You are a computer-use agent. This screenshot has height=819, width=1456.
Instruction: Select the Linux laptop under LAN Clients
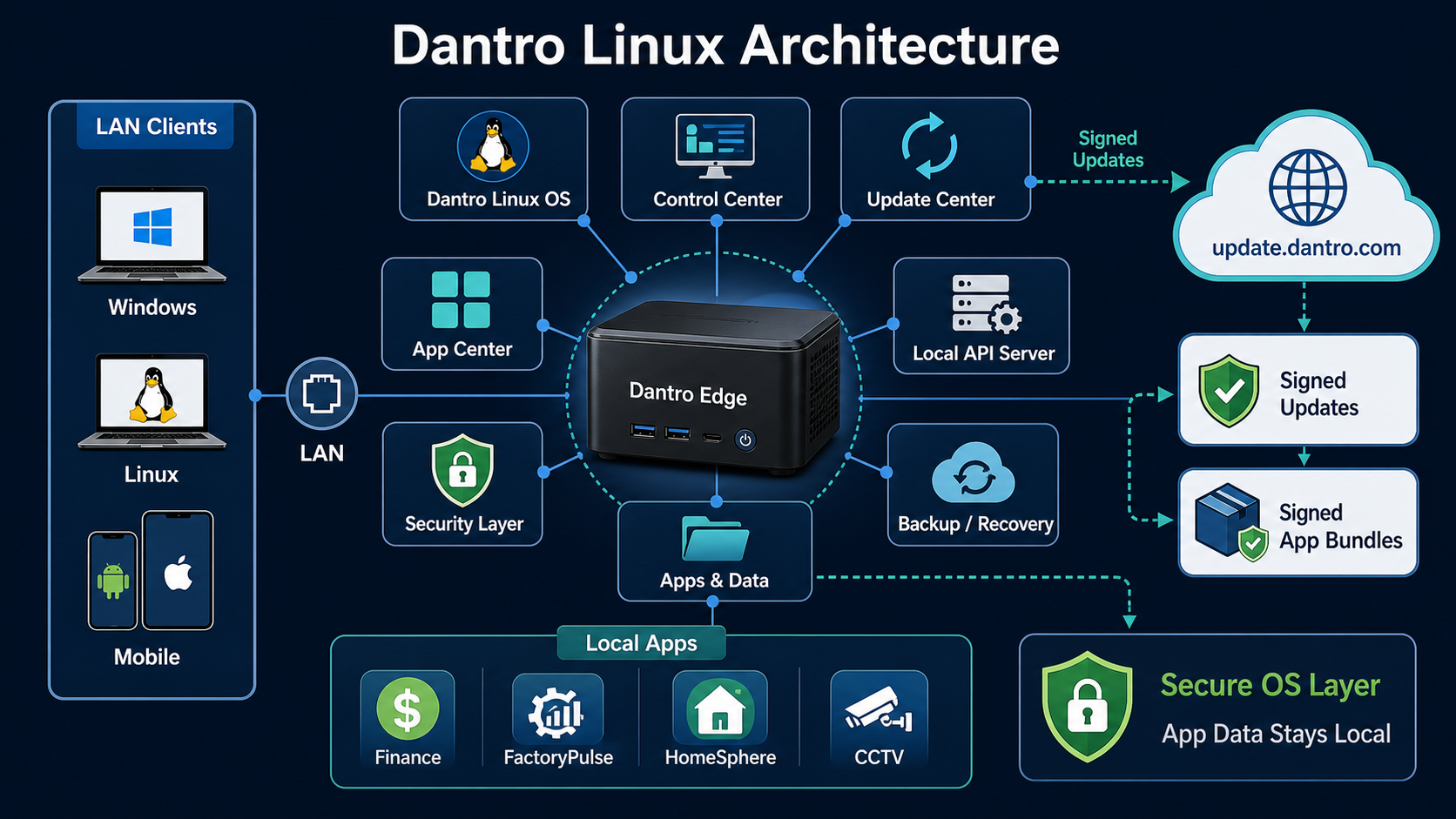click(x=152, y=402)
